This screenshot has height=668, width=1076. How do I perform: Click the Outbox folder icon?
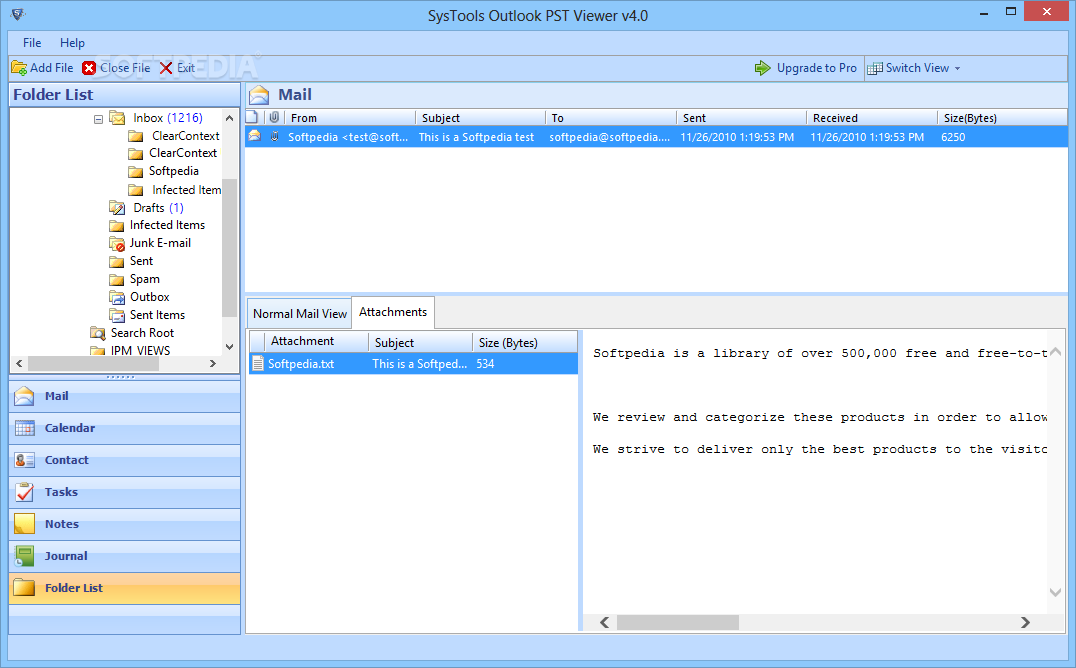pyautogui.click(x=117, y=297)
